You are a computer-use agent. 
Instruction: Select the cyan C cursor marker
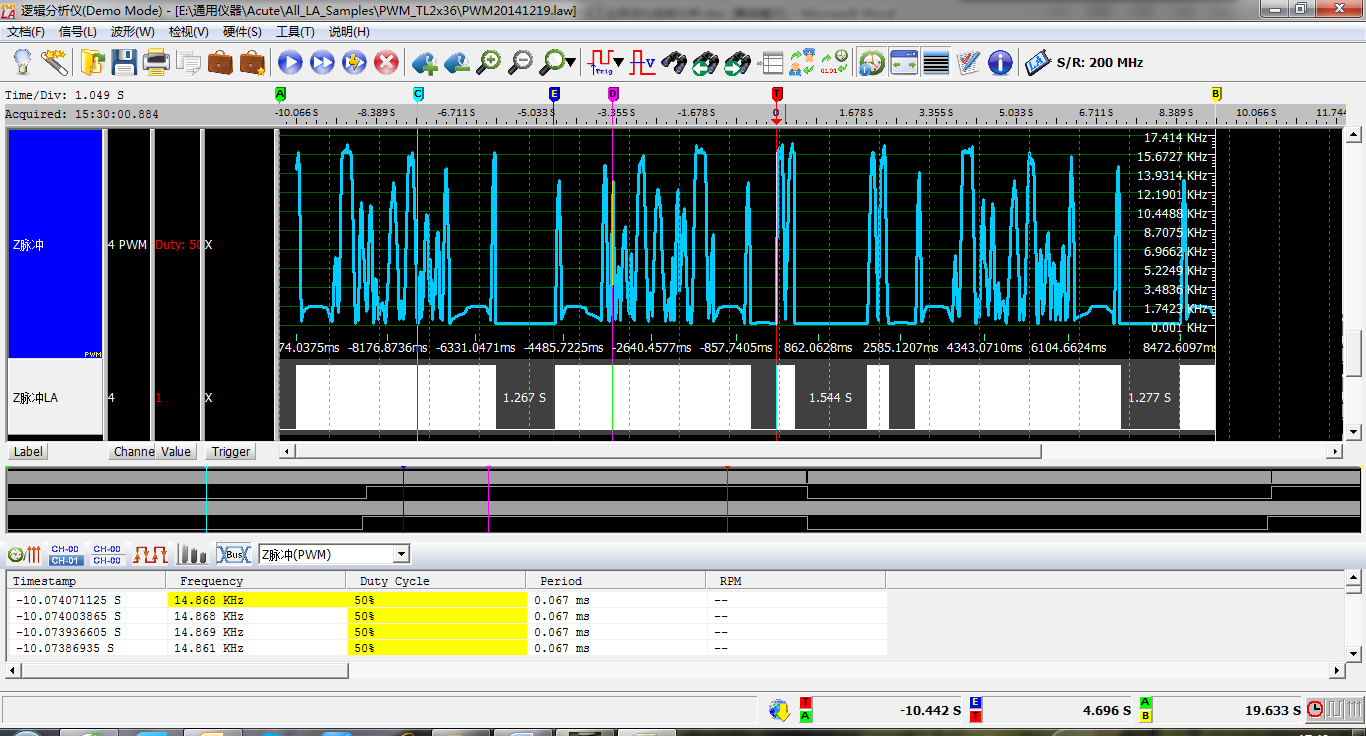(418, 93)
